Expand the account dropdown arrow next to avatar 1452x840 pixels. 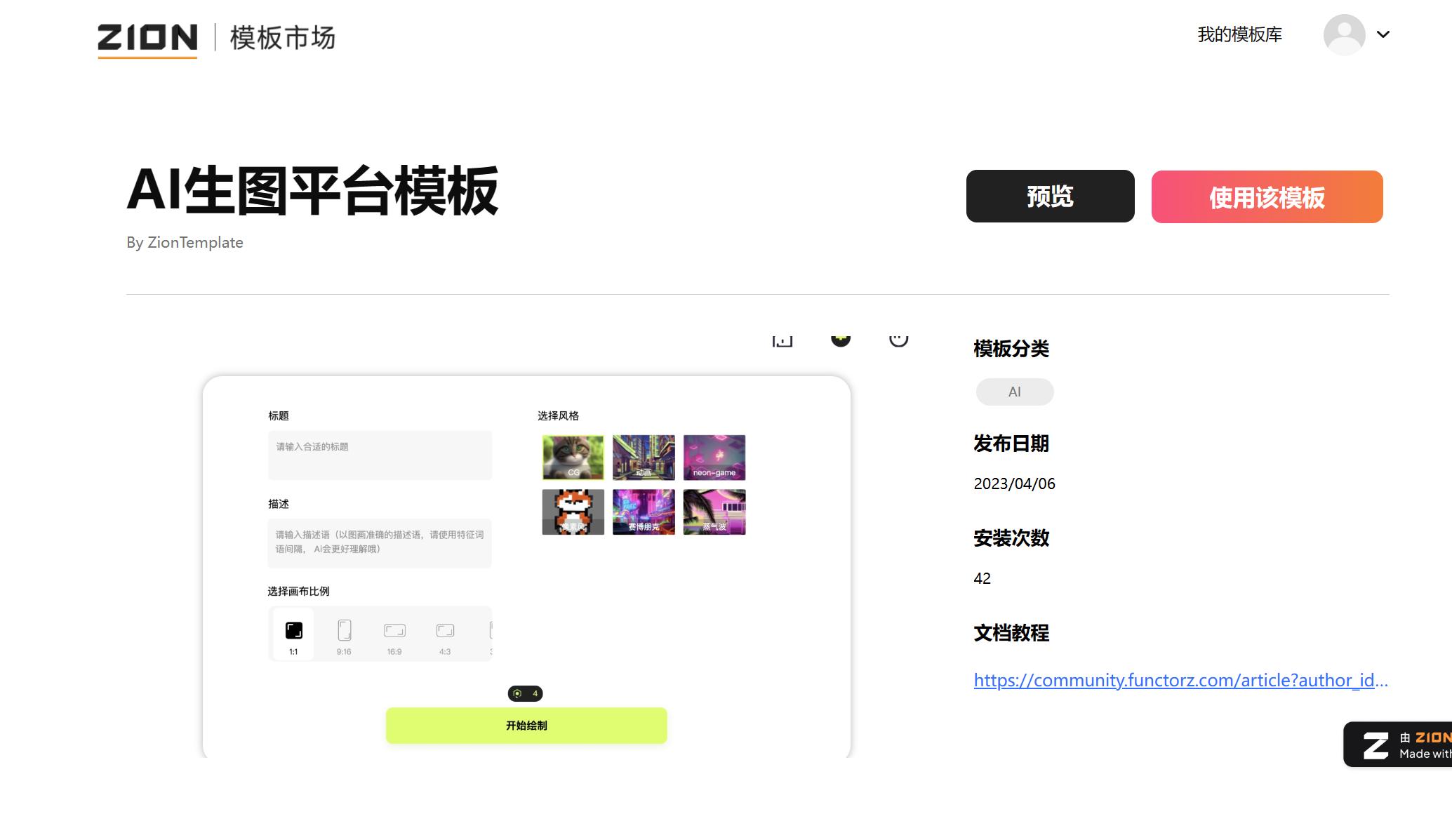[x=1382, y=34]
